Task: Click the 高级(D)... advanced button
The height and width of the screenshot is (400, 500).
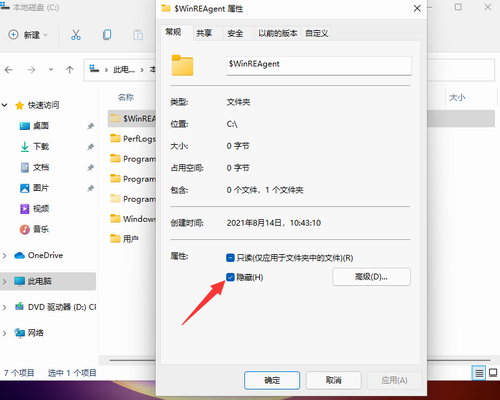Action: pyautogui.click(x=371, y=277)
